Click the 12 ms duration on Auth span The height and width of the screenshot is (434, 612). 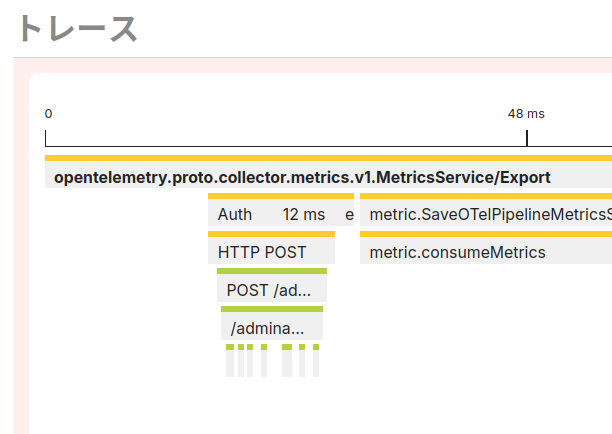304,214
